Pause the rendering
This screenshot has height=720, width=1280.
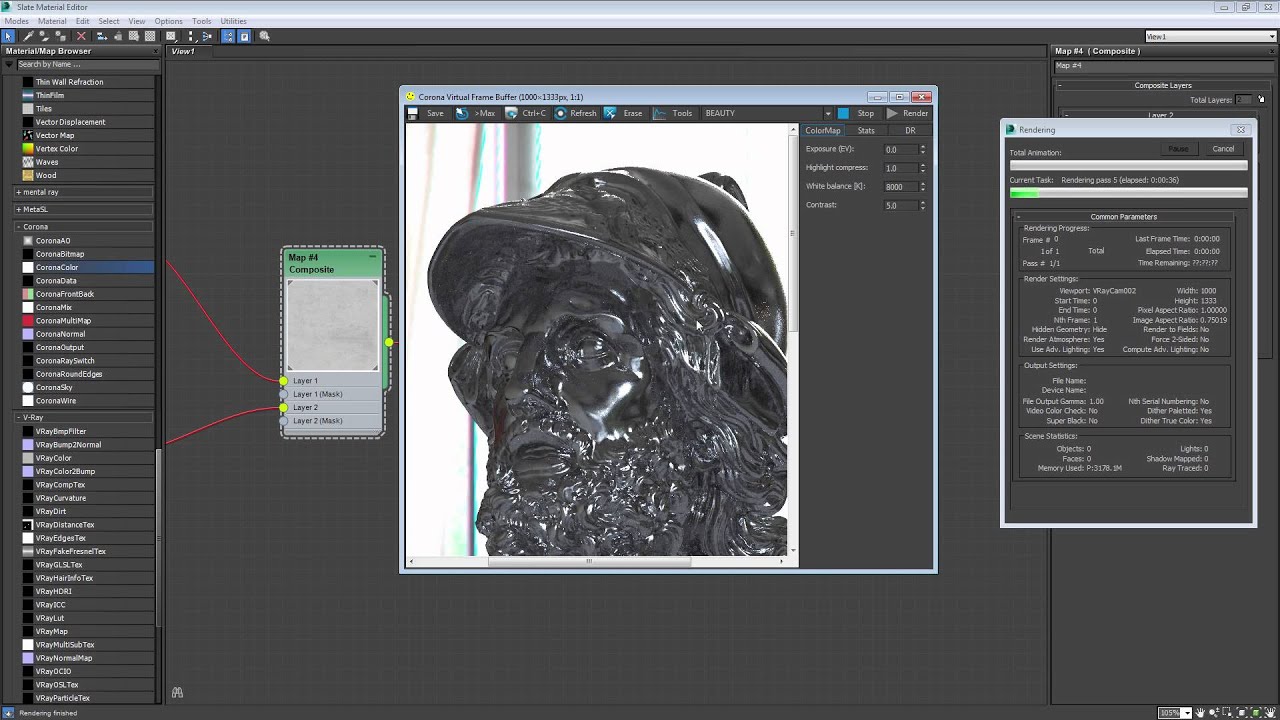pyautogui.click(x=1178, y=148)
